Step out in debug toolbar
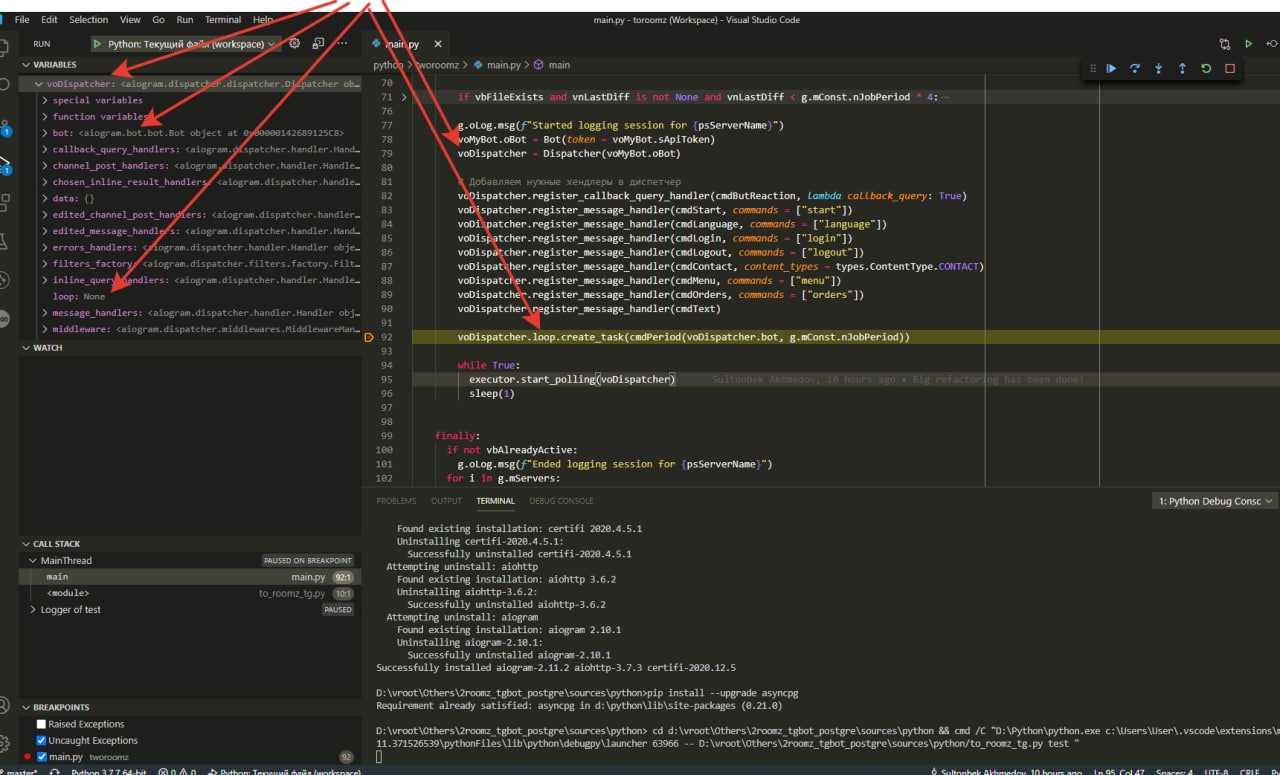1280x775 pixels. [1182, 69]
